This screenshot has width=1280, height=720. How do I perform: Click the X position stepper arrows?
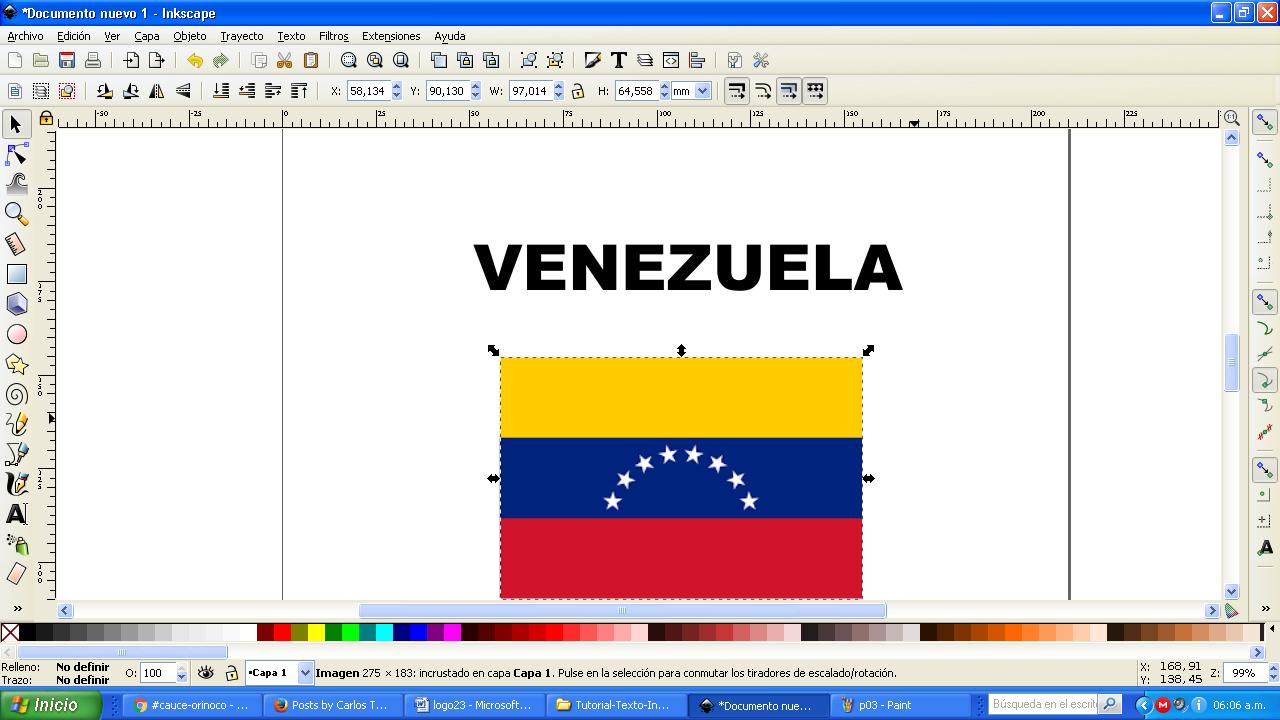396,91
